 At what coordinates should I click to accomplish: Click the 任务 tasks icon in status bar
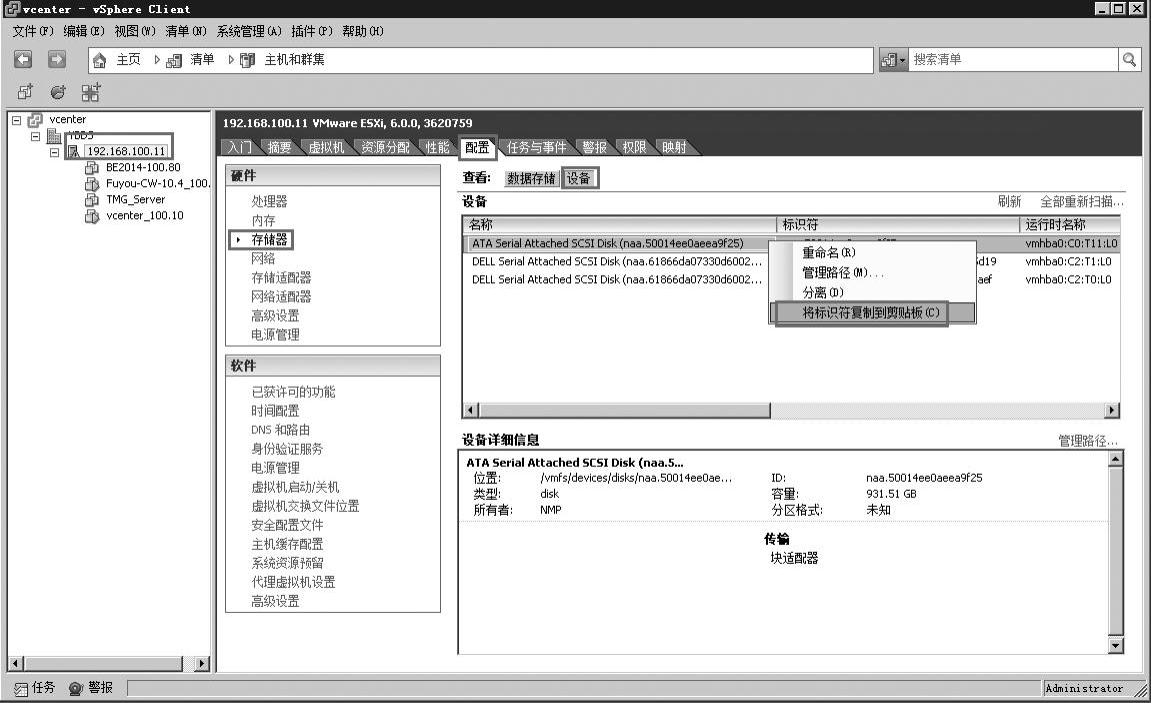coord(21,688)
